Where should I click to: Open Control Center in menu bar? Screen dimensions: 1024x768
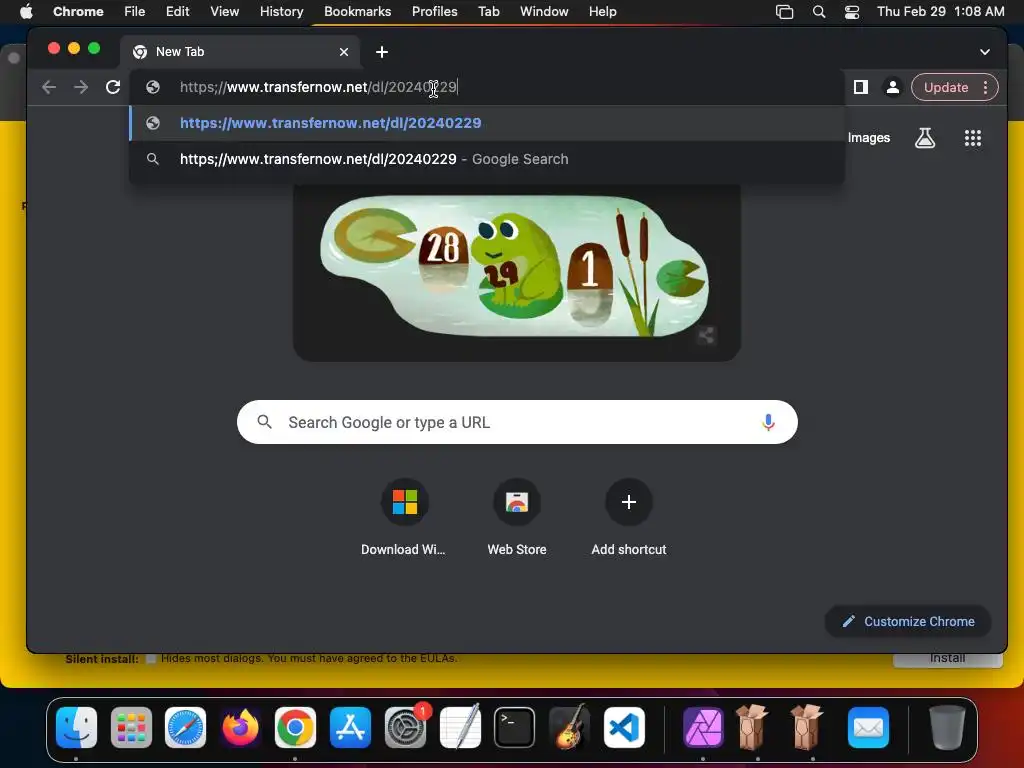852,12
